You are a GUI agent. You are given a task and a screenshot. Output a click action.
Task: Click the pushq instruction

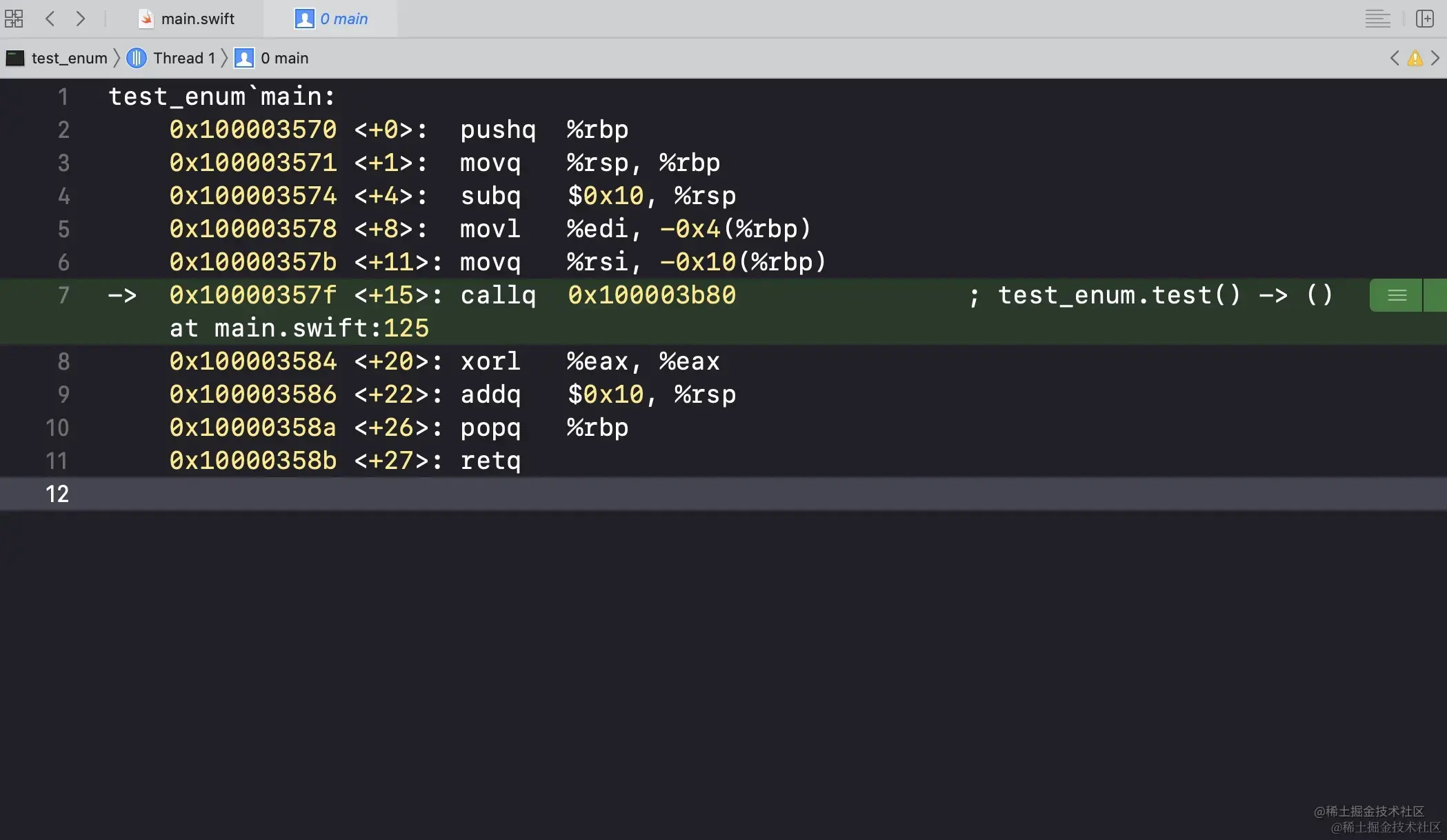(x=498, y=130)
